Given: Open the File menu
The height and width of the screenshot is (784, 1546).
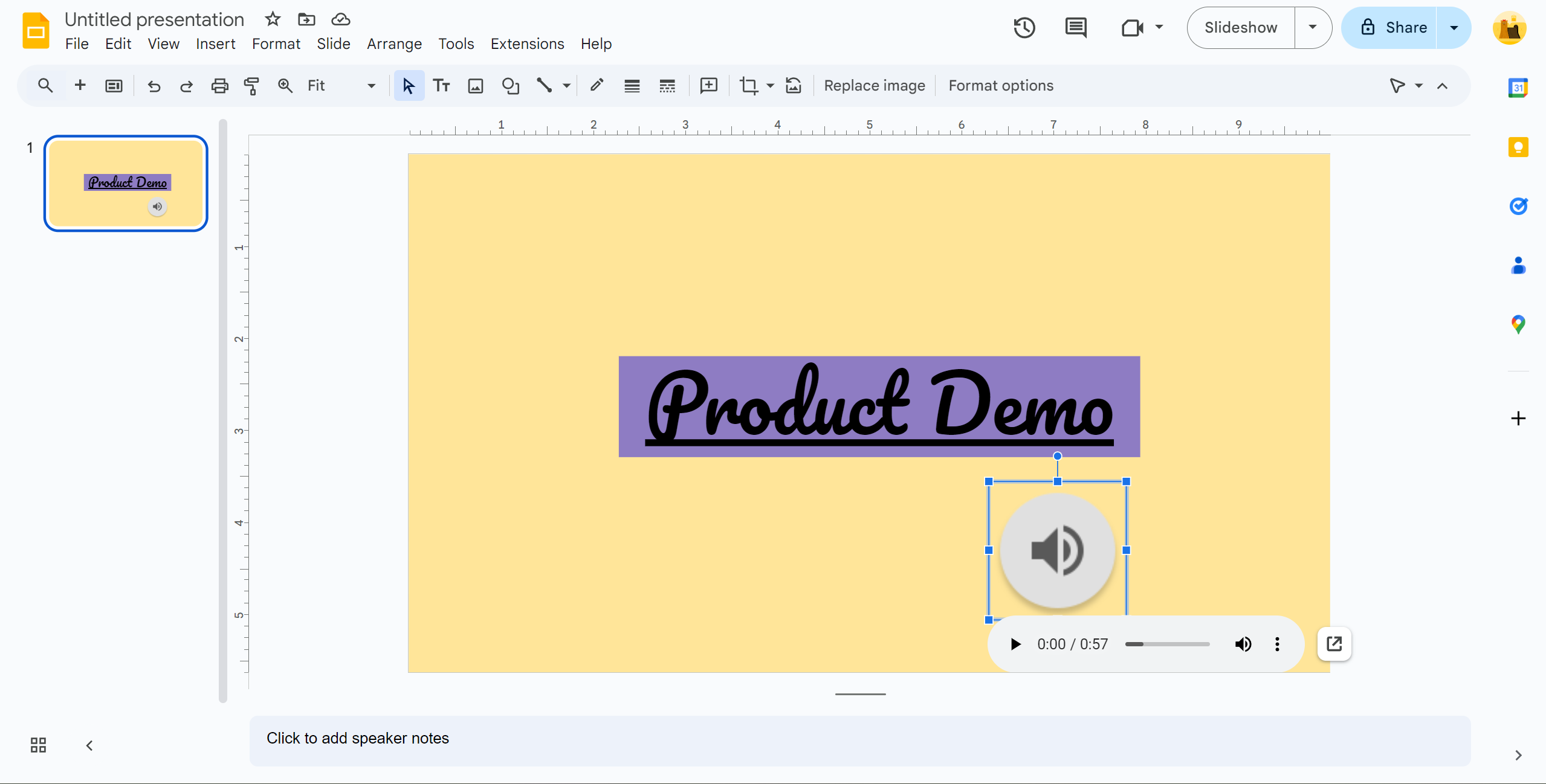Looking at the screenshot, I should point(77,44).
